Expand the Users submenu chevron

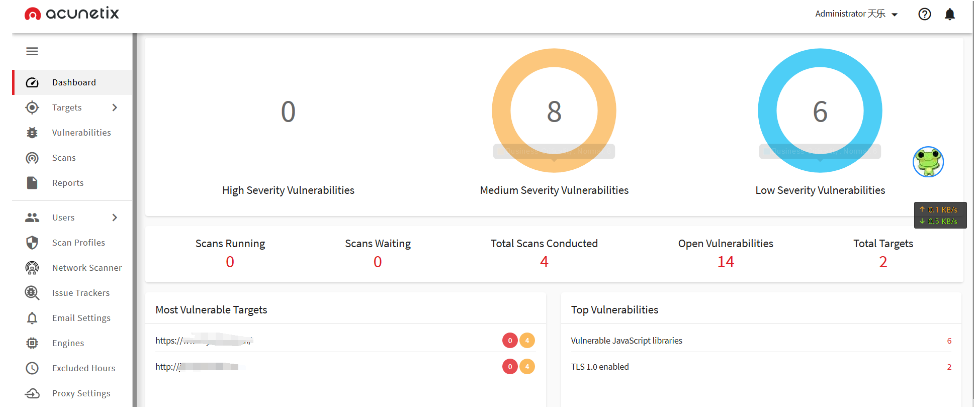tap(114, 218)
